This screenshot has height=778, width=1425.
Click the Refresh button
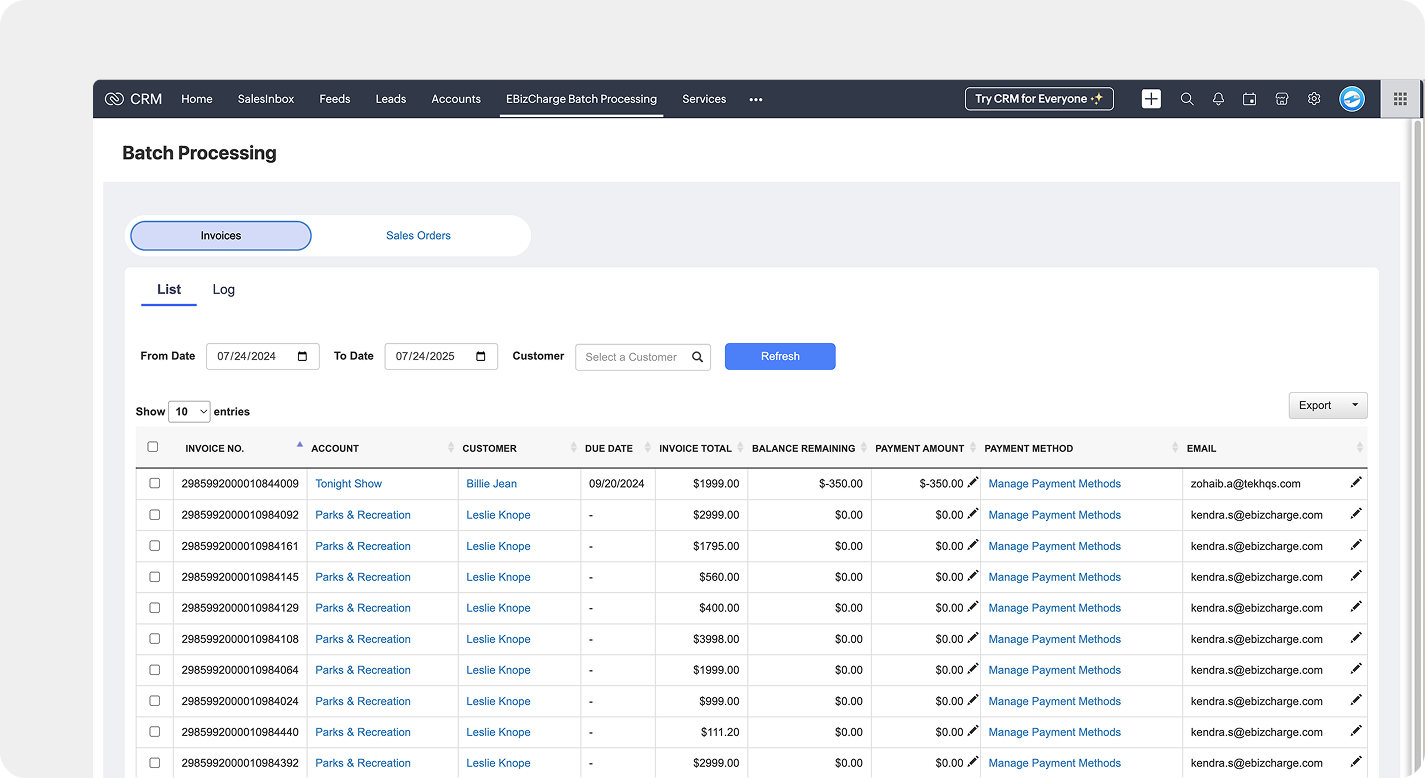(x=780, y=356)
